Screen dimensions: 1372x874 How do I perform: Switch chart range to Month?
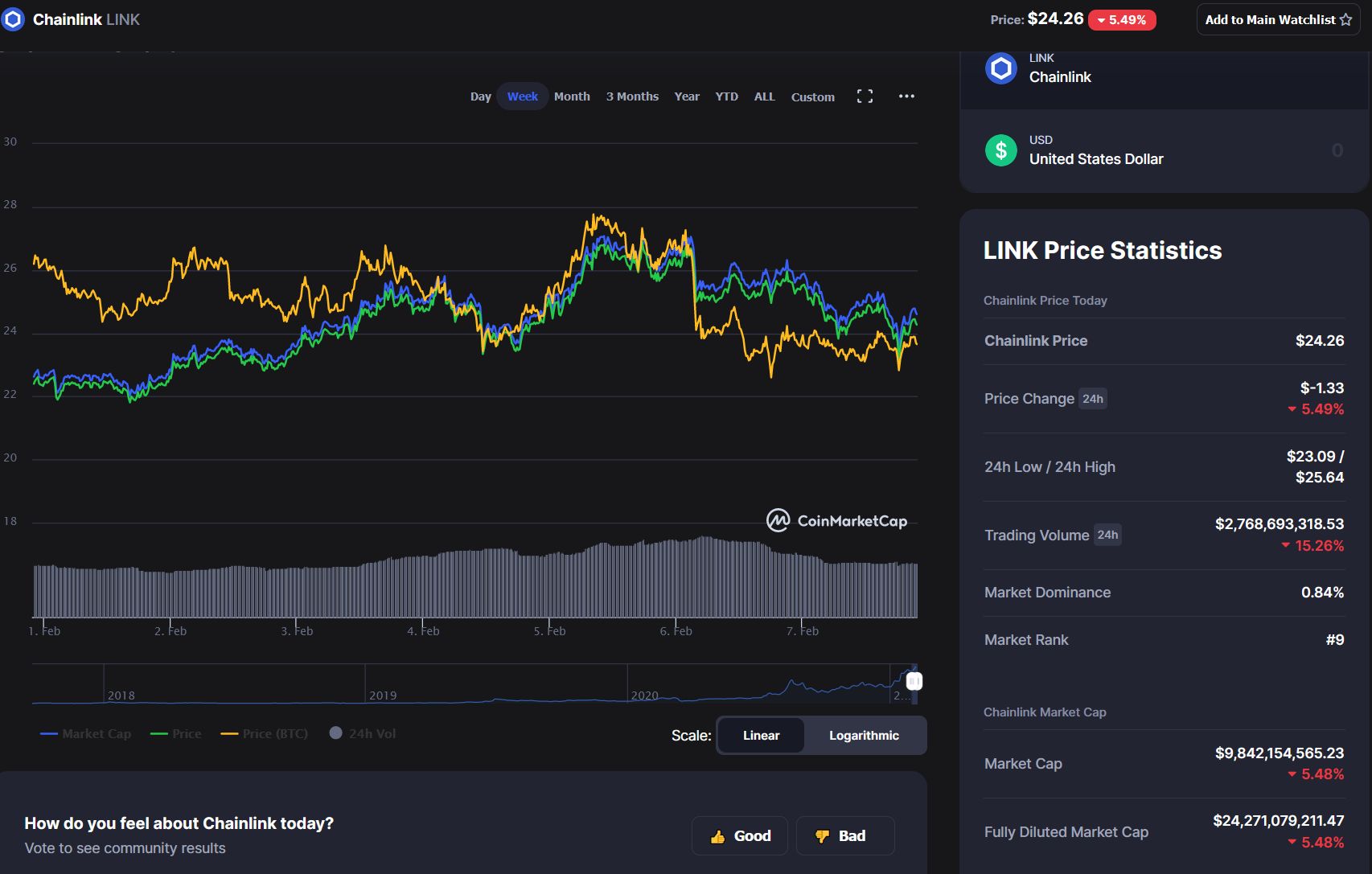[572, 96]
